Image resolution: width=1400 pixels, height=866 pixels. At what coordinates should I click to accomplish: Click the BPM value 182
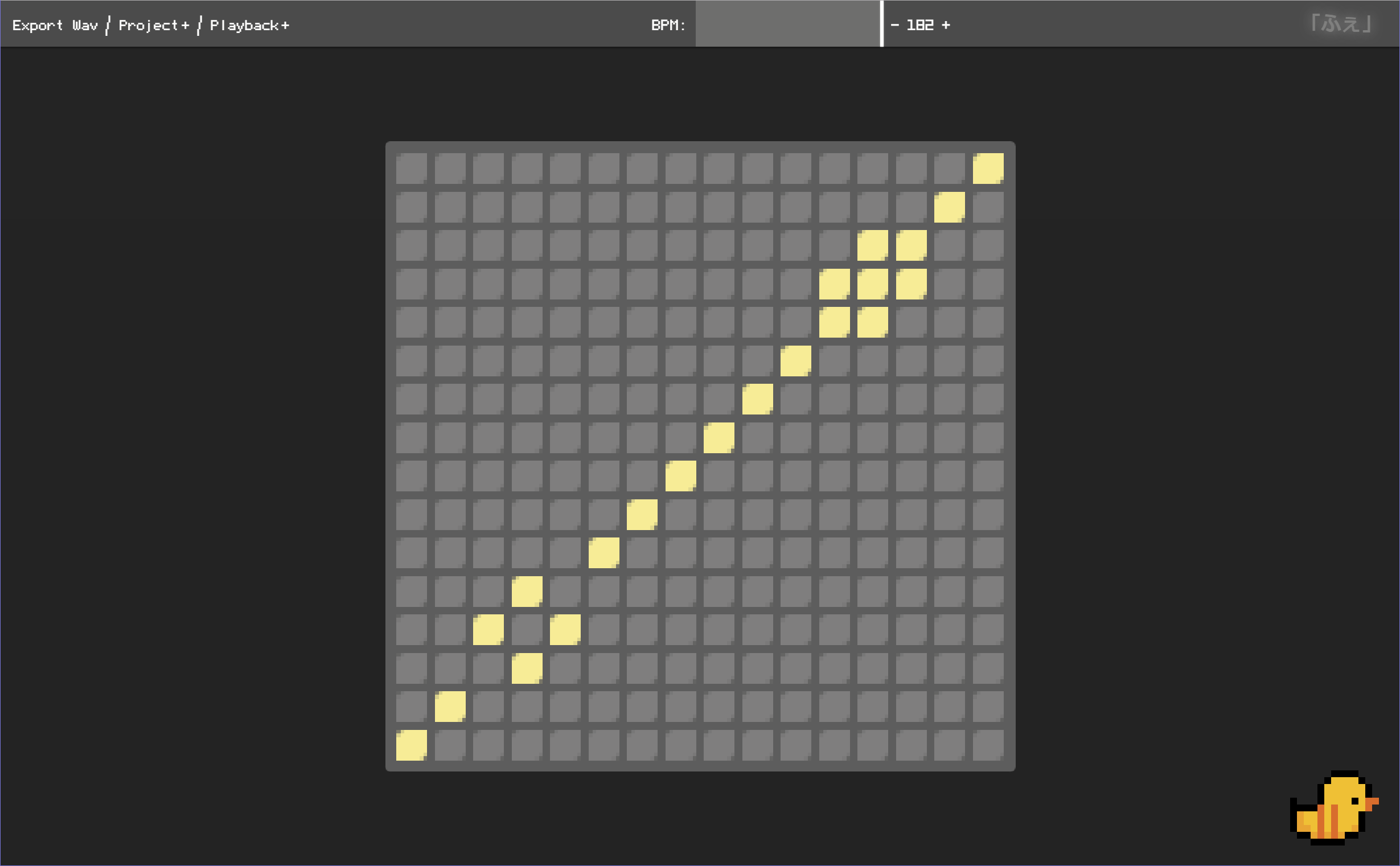(920, 25)
